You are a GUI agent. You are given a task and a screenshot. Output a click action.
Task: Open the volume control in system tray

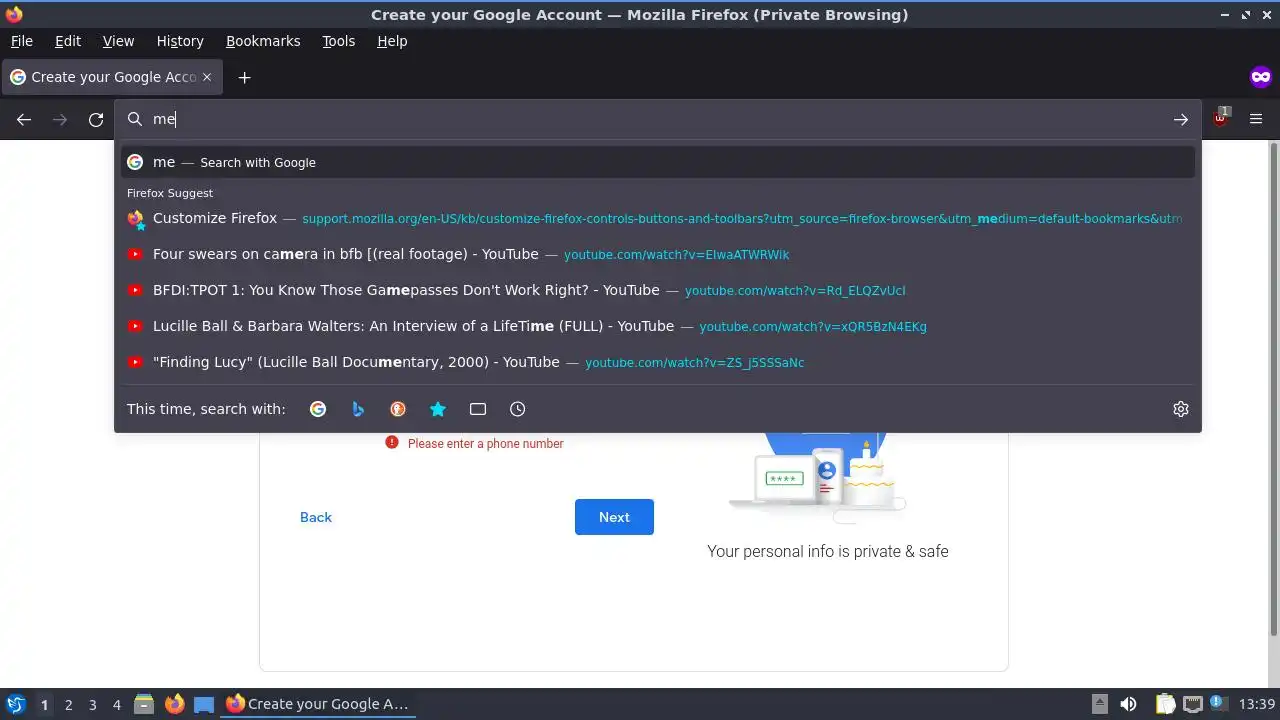coord(1128,704)
